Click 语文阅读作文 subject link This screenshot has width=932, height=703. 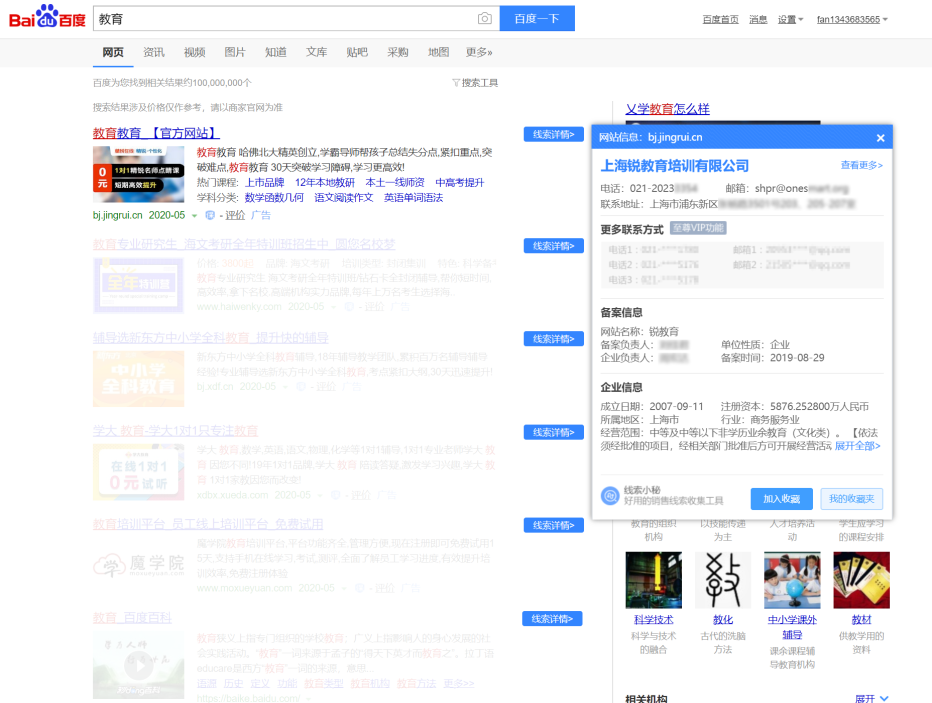(344, 197)
